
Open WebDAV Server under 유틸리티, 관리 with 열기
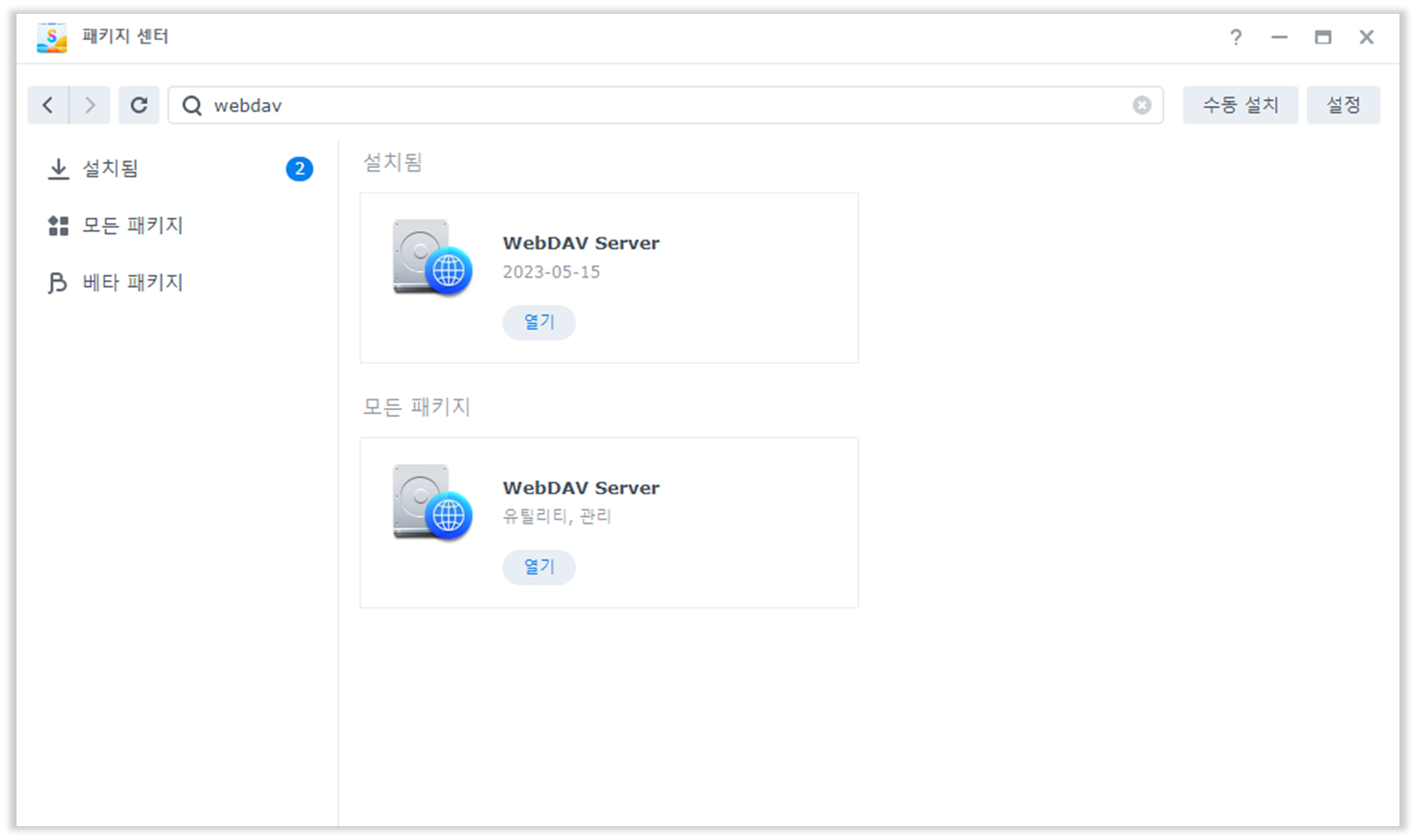pyautogui.click(x=539, y=567)
